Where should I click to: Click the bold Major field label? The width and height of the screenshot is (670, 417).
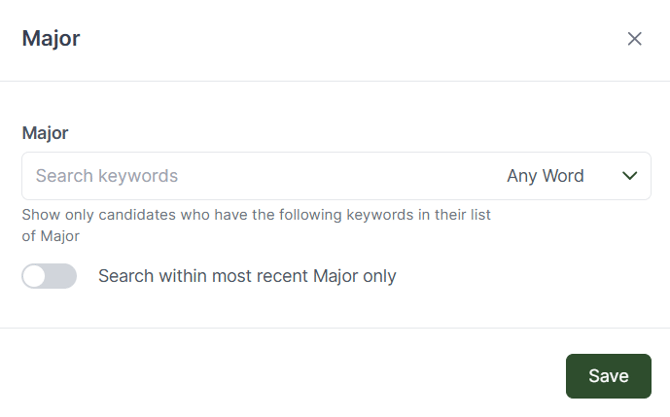pyautogui.click(x=45, y=132)
